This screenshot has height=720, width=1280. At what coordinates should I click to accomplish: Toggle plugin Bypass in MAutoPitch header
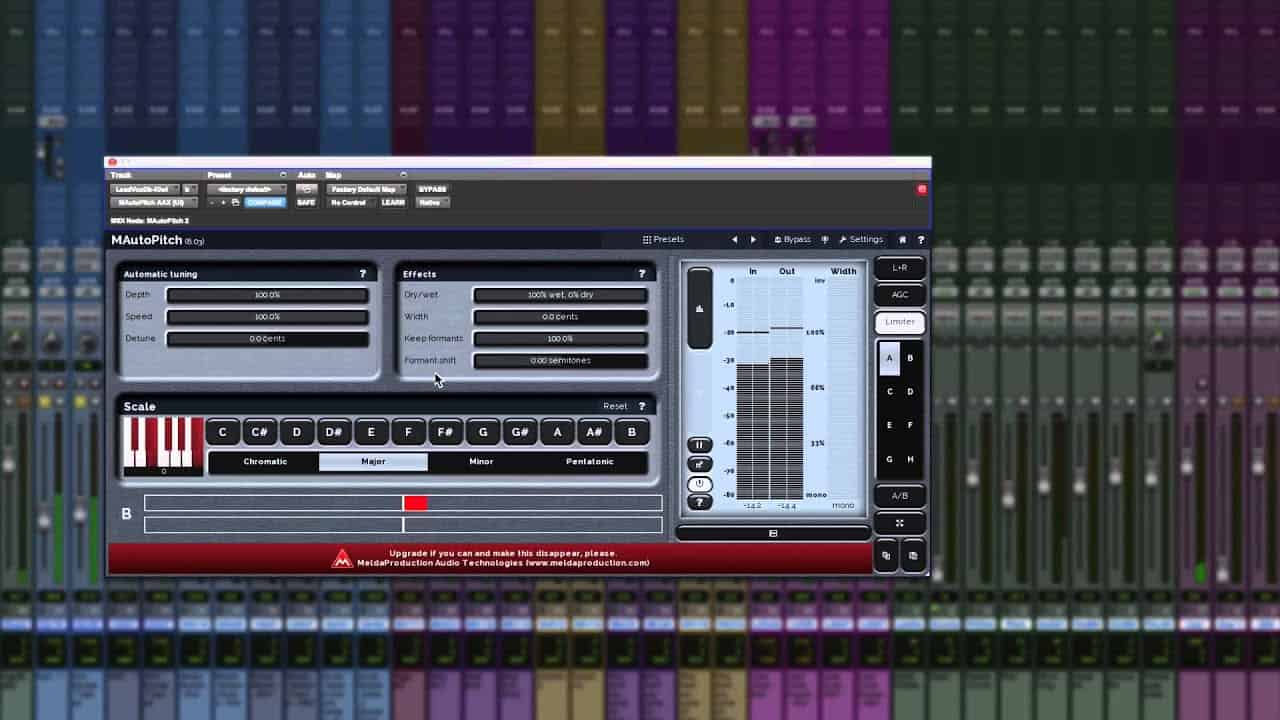click(791, 240)
